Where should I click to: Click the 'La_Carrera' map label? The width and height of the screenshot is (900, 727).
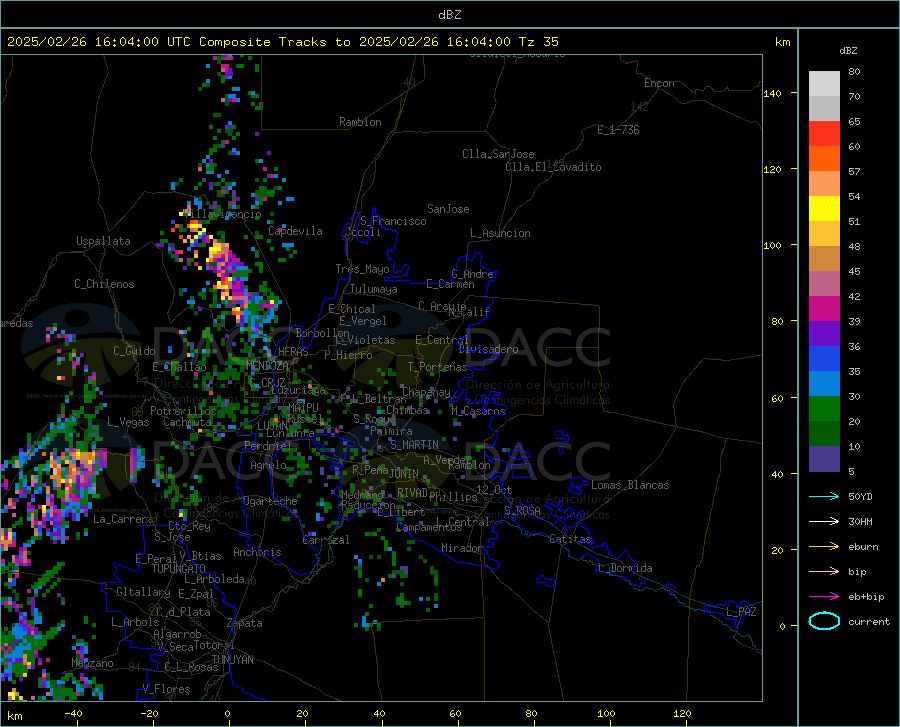(123, 519)
